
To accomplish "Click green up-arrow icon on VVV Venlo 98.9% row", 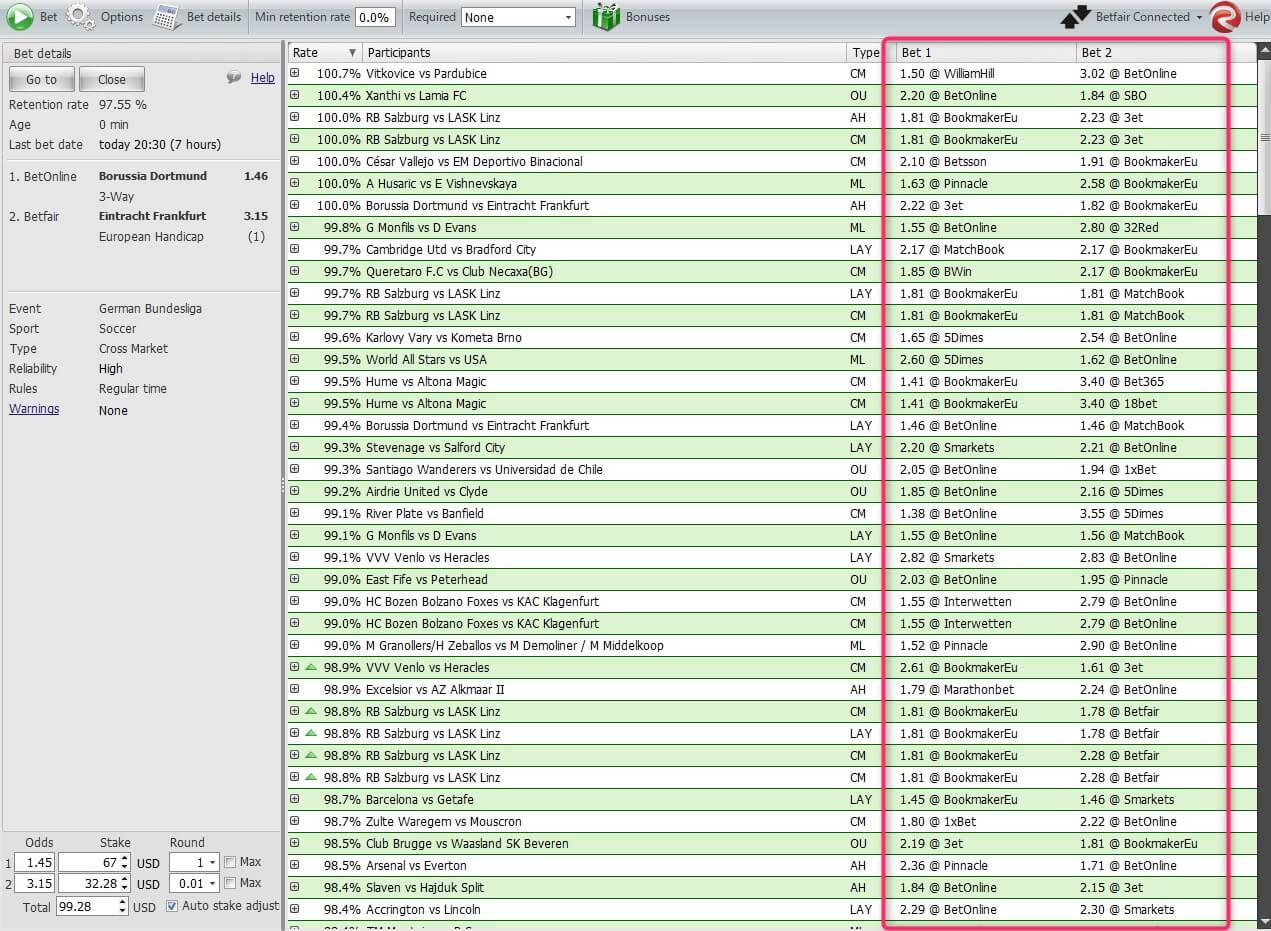I will pyautogui.click(x=311, y=667).
